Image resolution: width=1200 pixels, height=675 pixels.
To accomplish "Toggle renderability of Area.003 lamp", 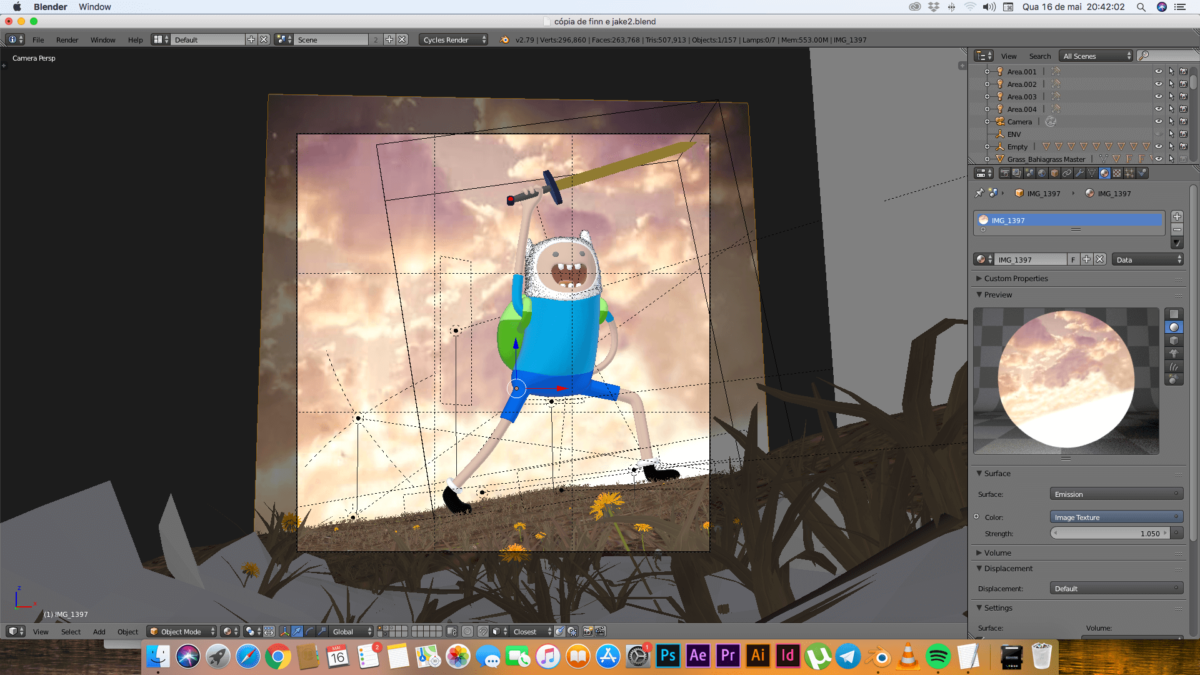I will click(1183, 97).
